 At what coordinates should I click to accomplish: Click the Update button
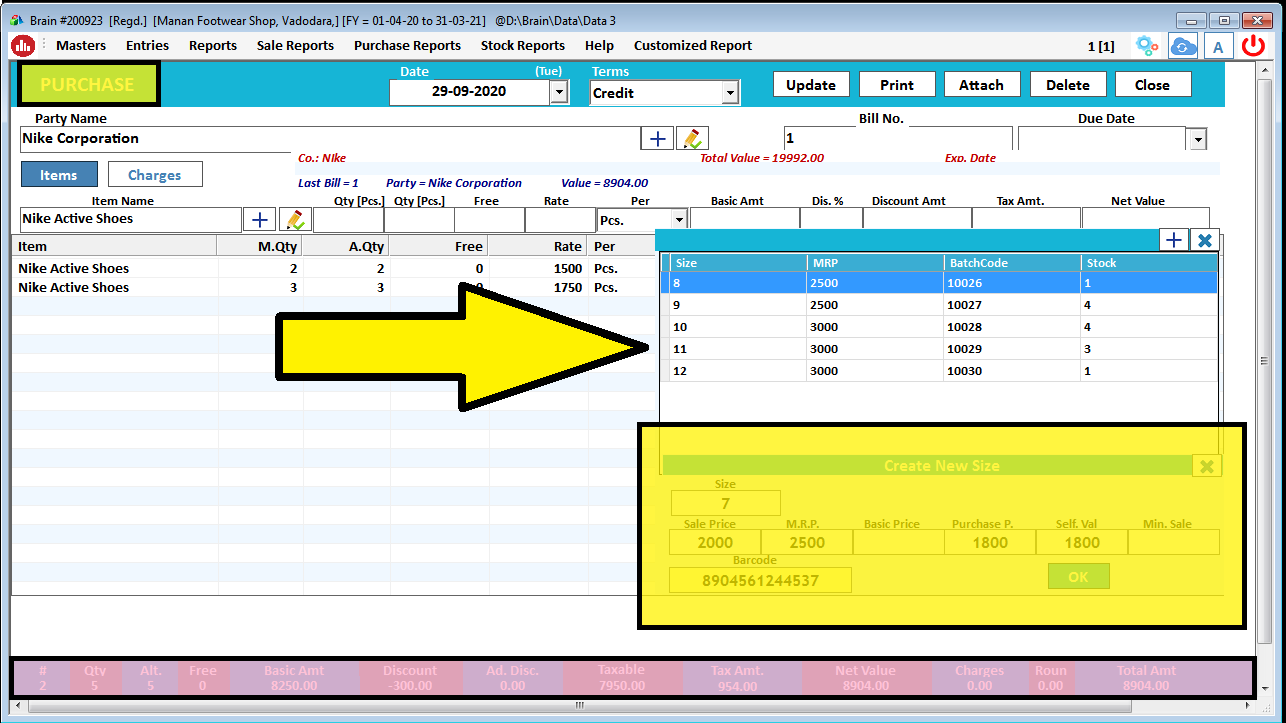click(x=811, y=84)
